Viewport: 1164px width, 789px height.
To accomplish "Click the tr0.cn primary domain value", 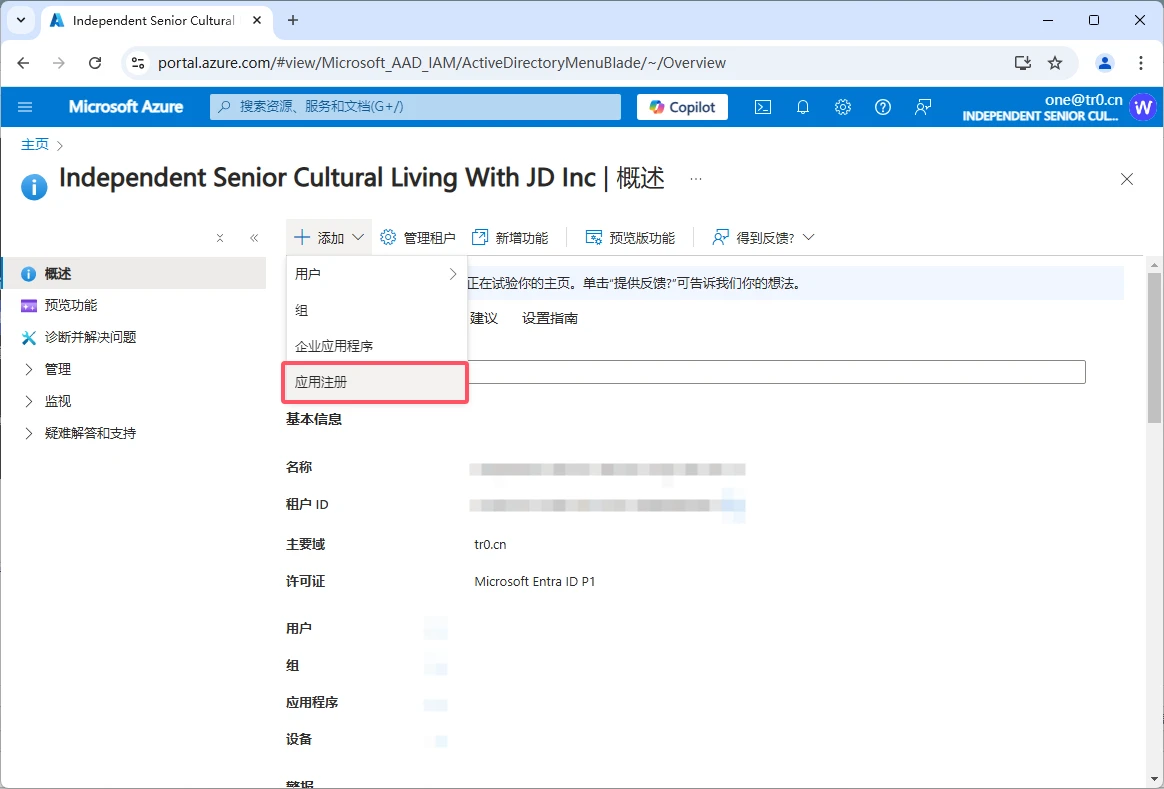I will pos(490,545).
